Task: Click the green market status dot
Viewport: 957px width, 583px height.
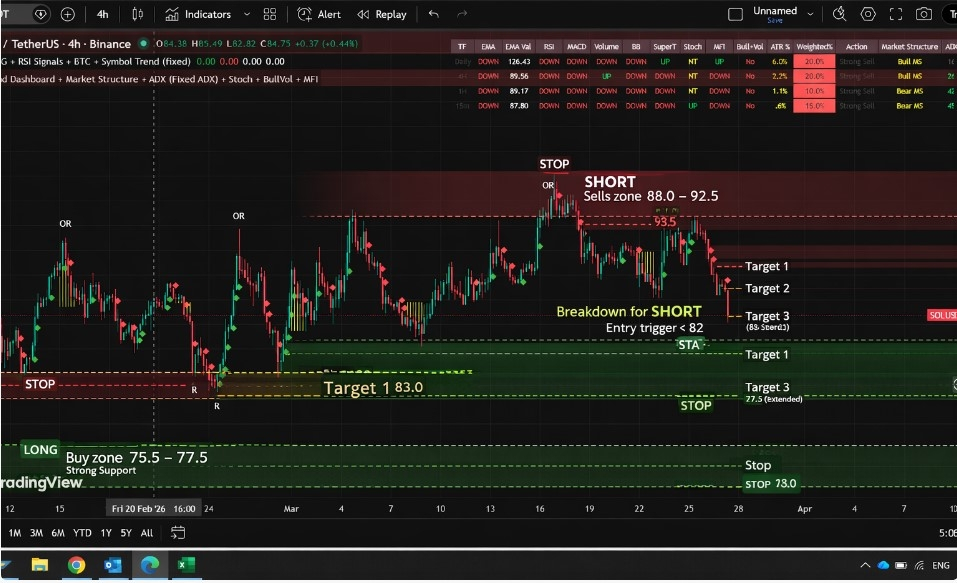Action: pyautogui.click(x=143, y=43)
